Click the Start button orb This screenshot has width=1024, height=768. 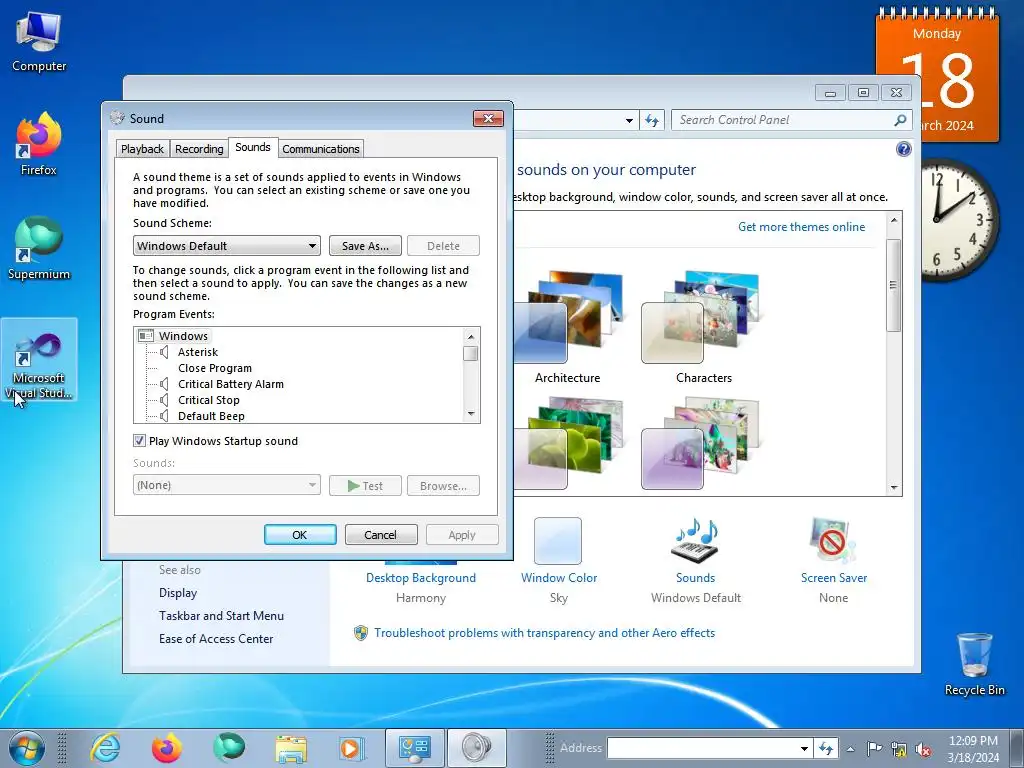pos(27,748)
